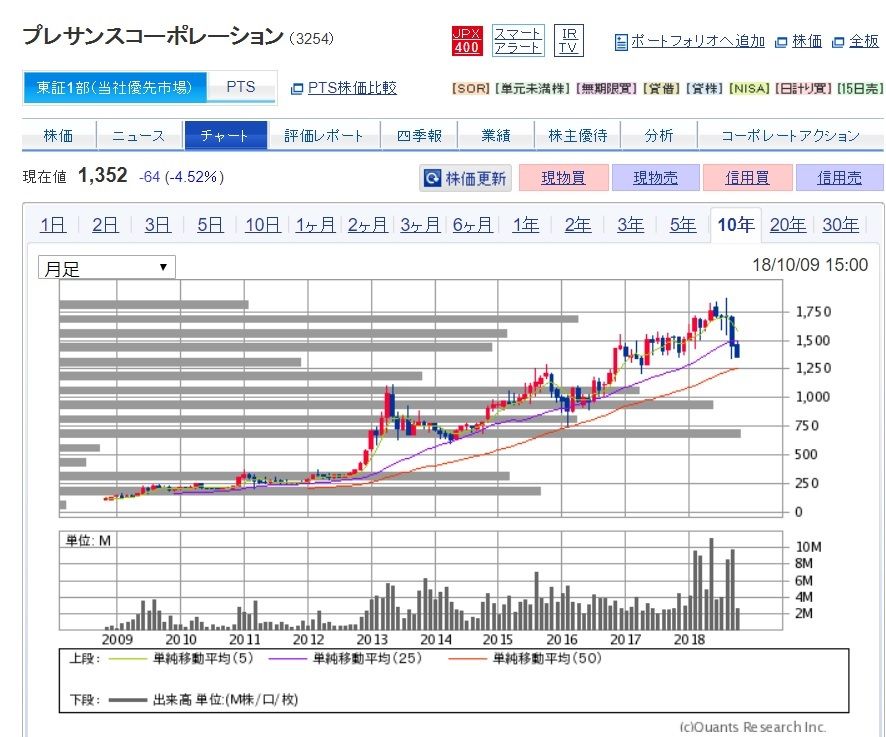
Task: Click the company name プレサンスコーポレーション
Action: (x=153, y=36)
